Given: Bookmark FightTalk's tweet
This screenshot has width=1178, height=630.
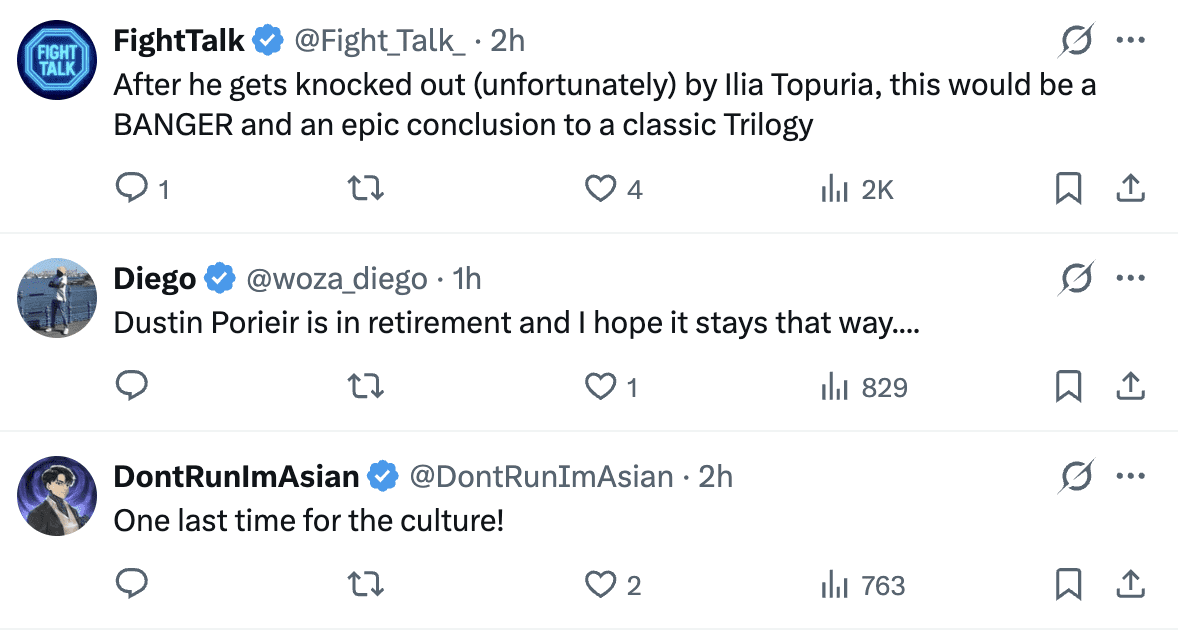Looking at the screenshot, I should (x=1068, y=188).
